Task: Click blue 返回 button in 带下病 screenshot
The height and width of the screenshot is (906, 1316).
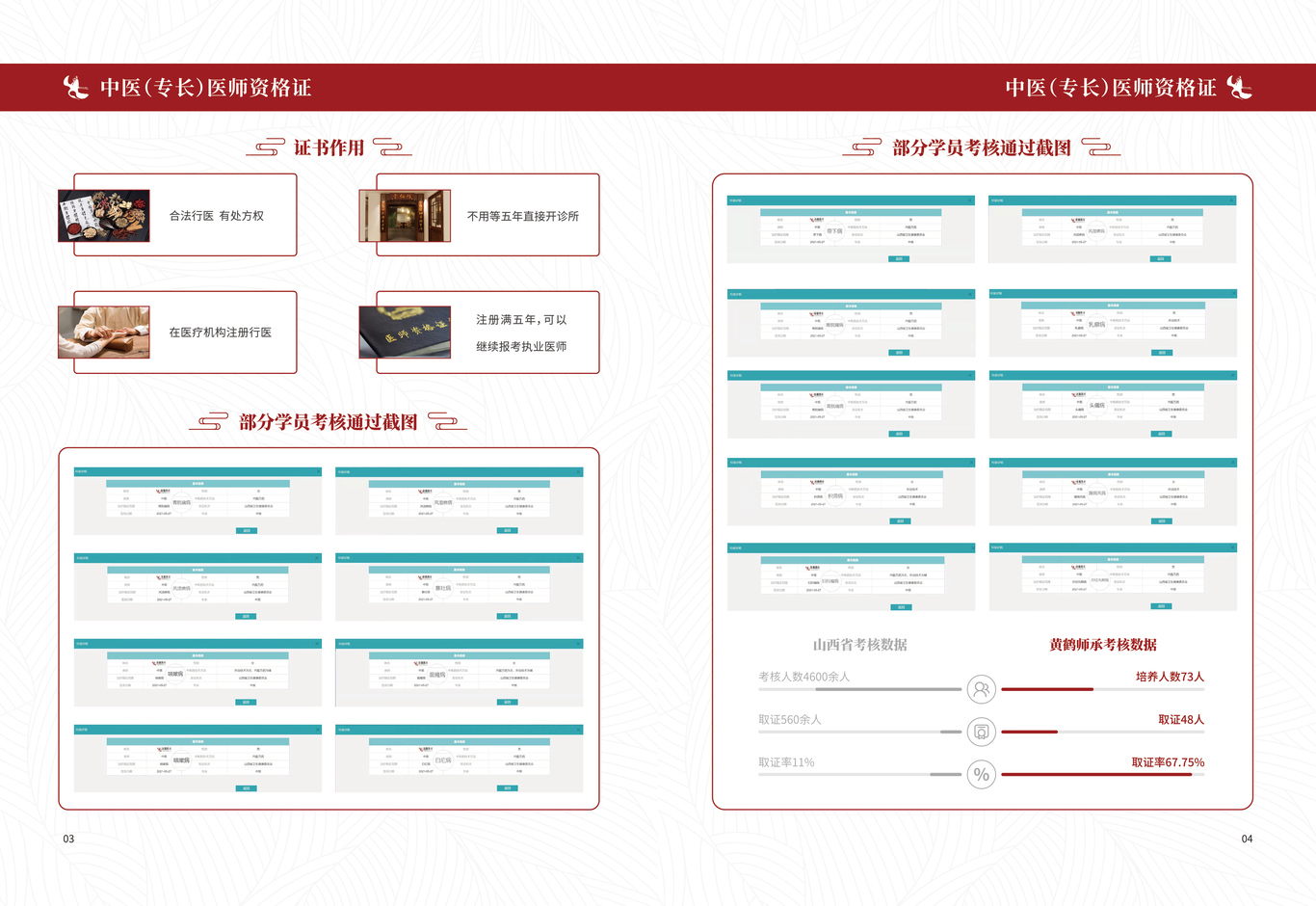Action: point(899,258)
